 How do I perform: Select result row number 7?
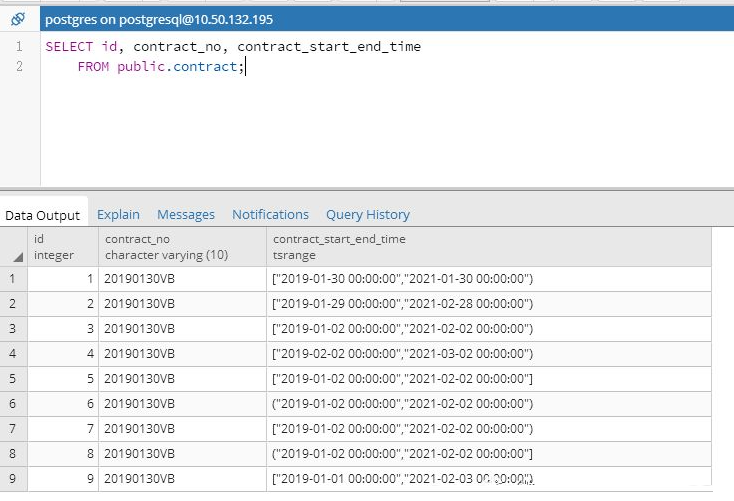point(14,429)
